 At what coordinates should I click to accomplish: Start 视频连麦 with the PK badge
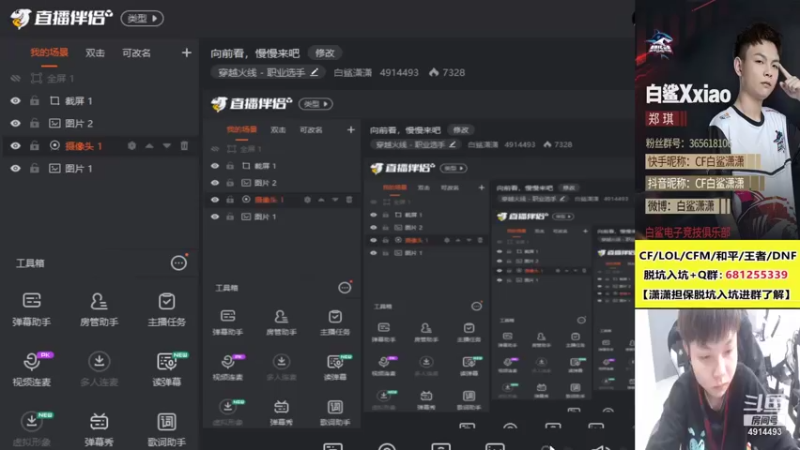(x=32, y=368)
